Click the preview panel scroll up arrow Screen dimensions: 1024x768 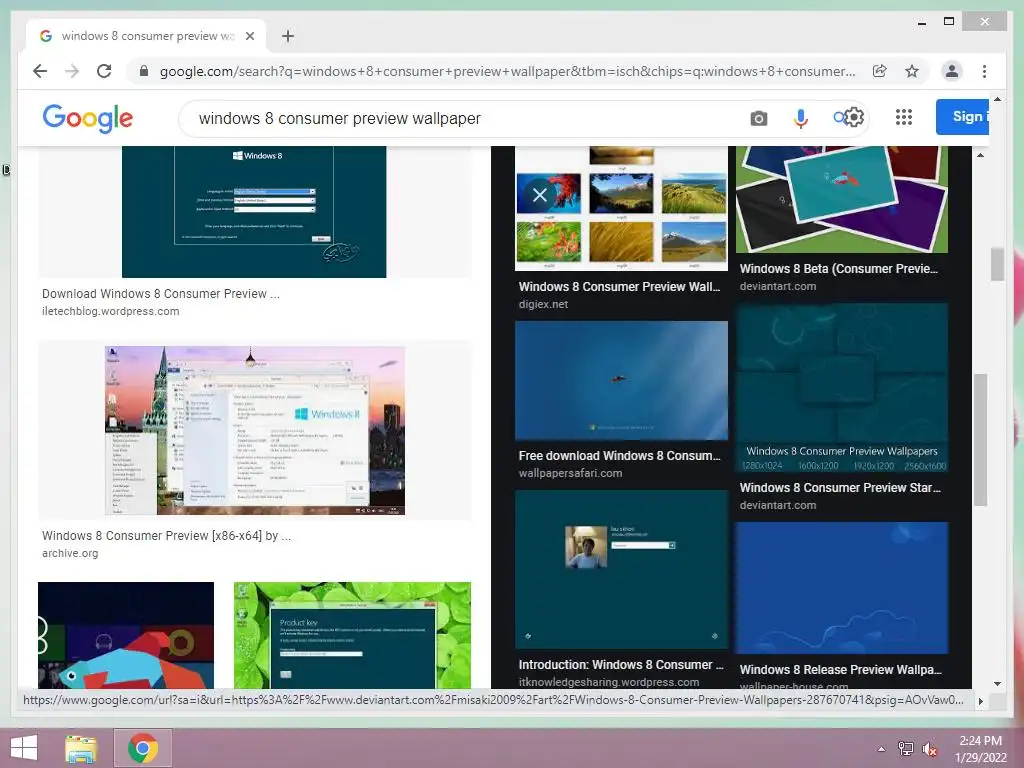point(980,155)
